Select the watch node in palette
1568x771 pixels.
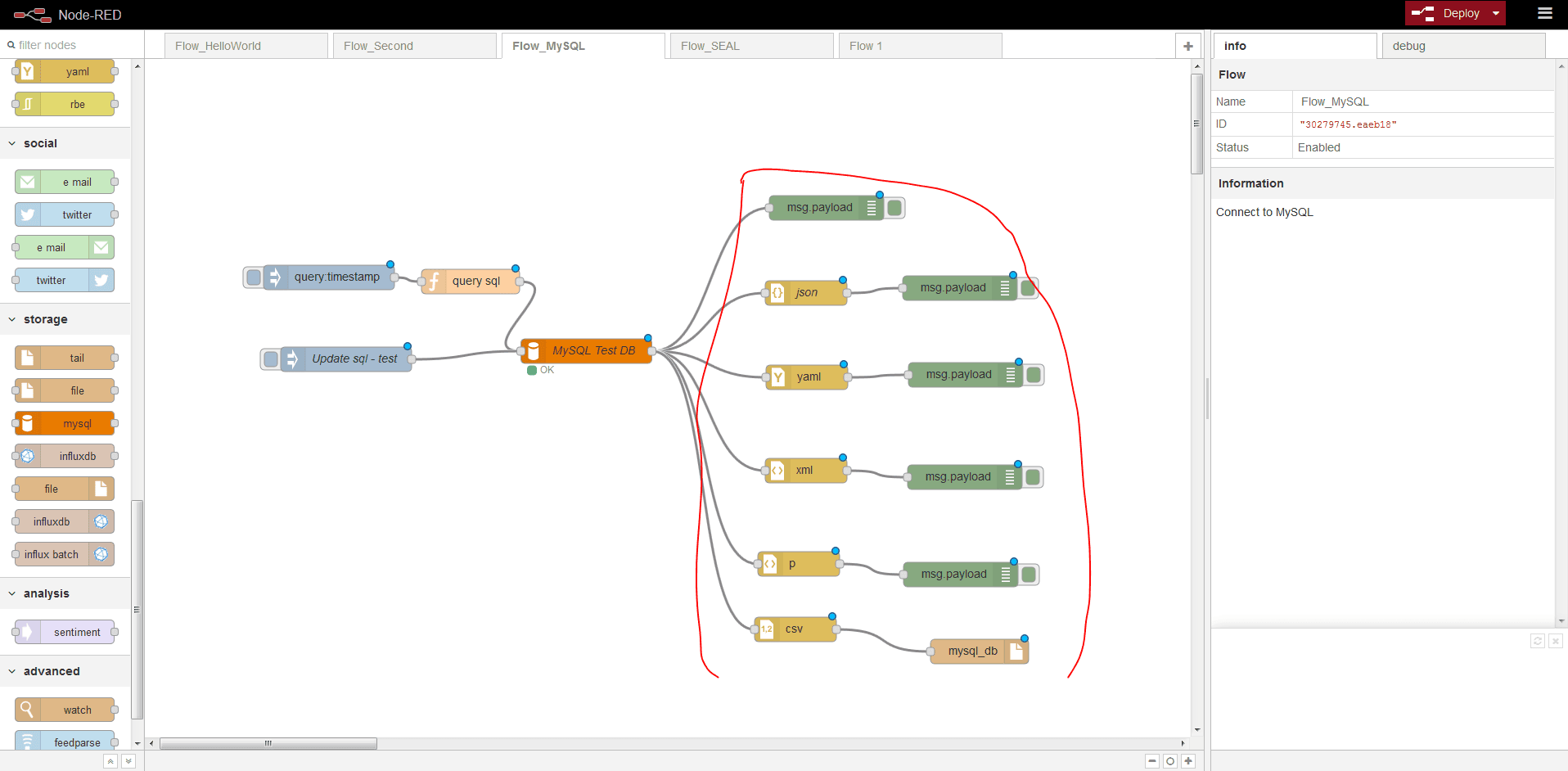click(65, 710)
